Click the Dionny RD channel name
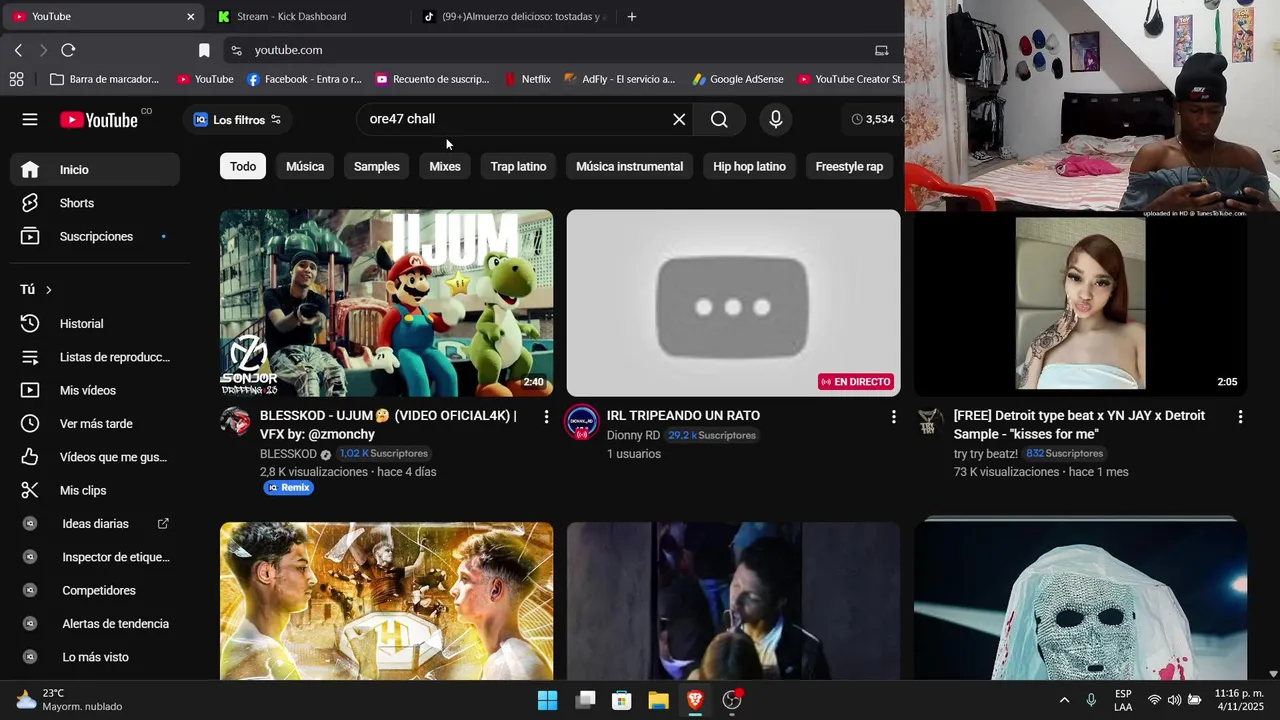 coord(633,435)
